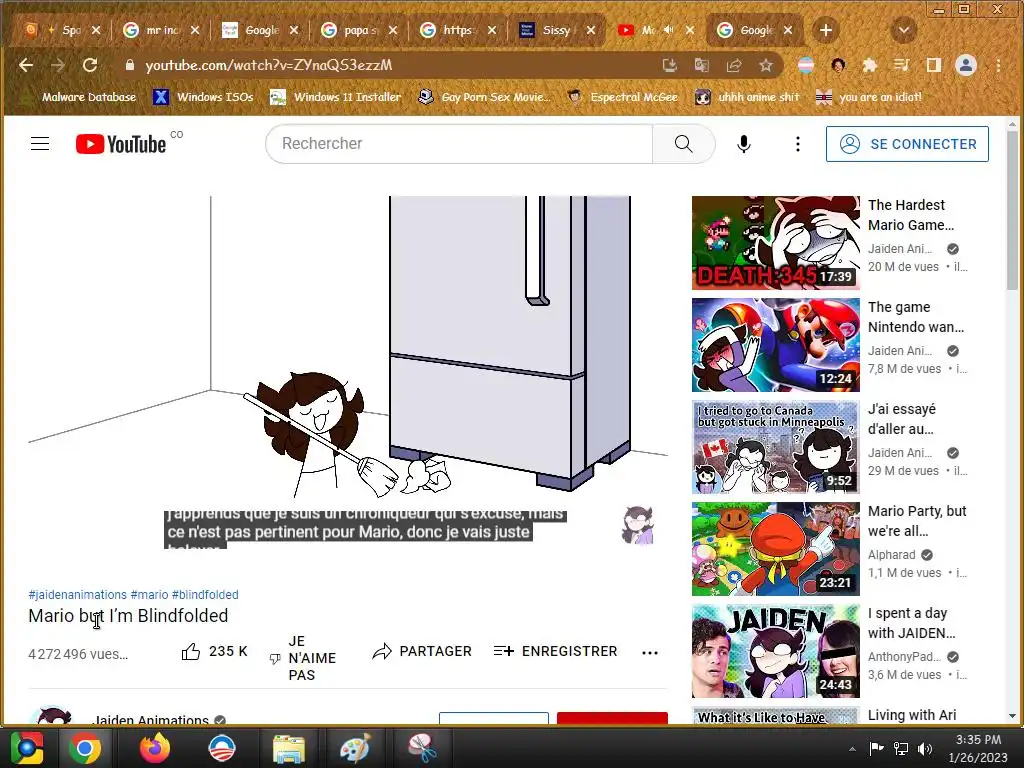Open File Explorer from the taskbar
Image resolution: width=1024 pixels, height=768 pixels.
288,748
